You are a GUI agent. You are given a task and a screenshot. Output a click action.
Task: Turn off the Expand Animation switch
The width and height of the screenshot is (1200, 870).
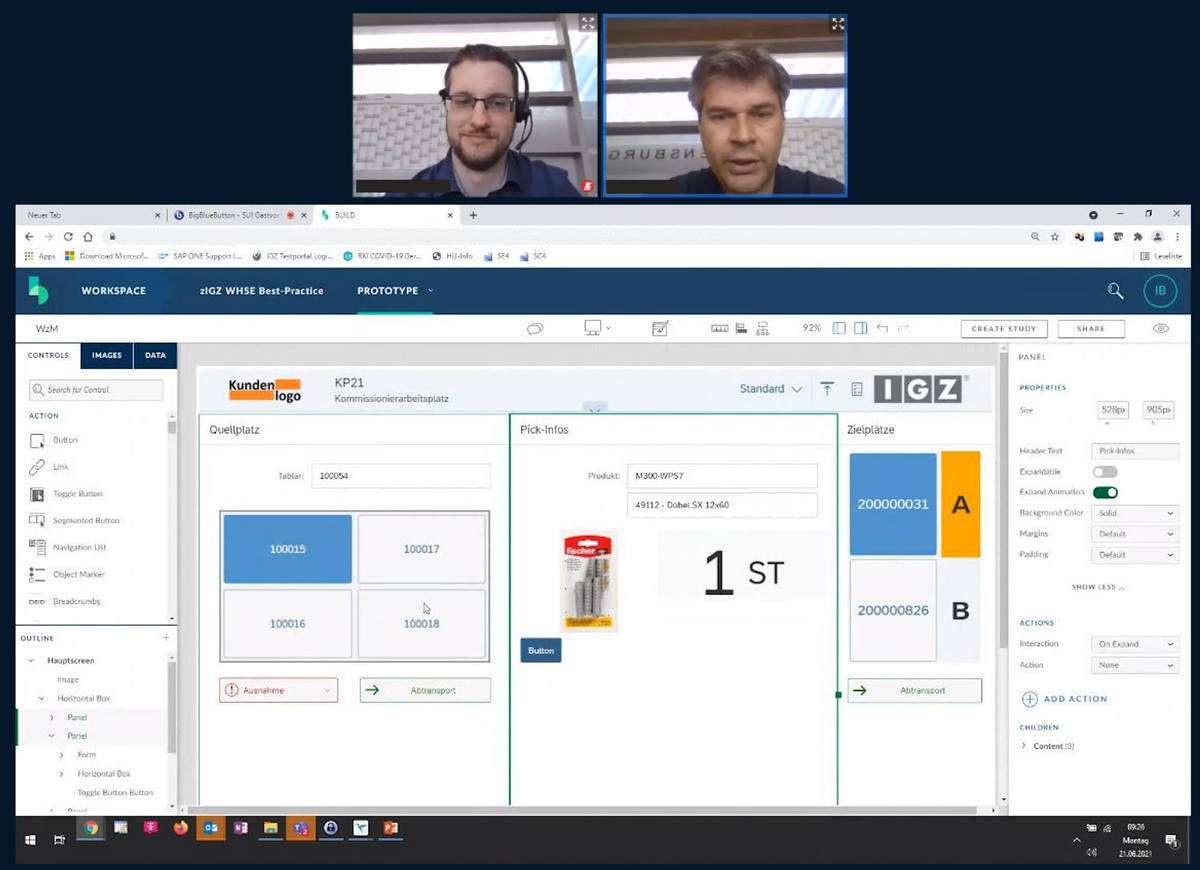pos(1105,492)
